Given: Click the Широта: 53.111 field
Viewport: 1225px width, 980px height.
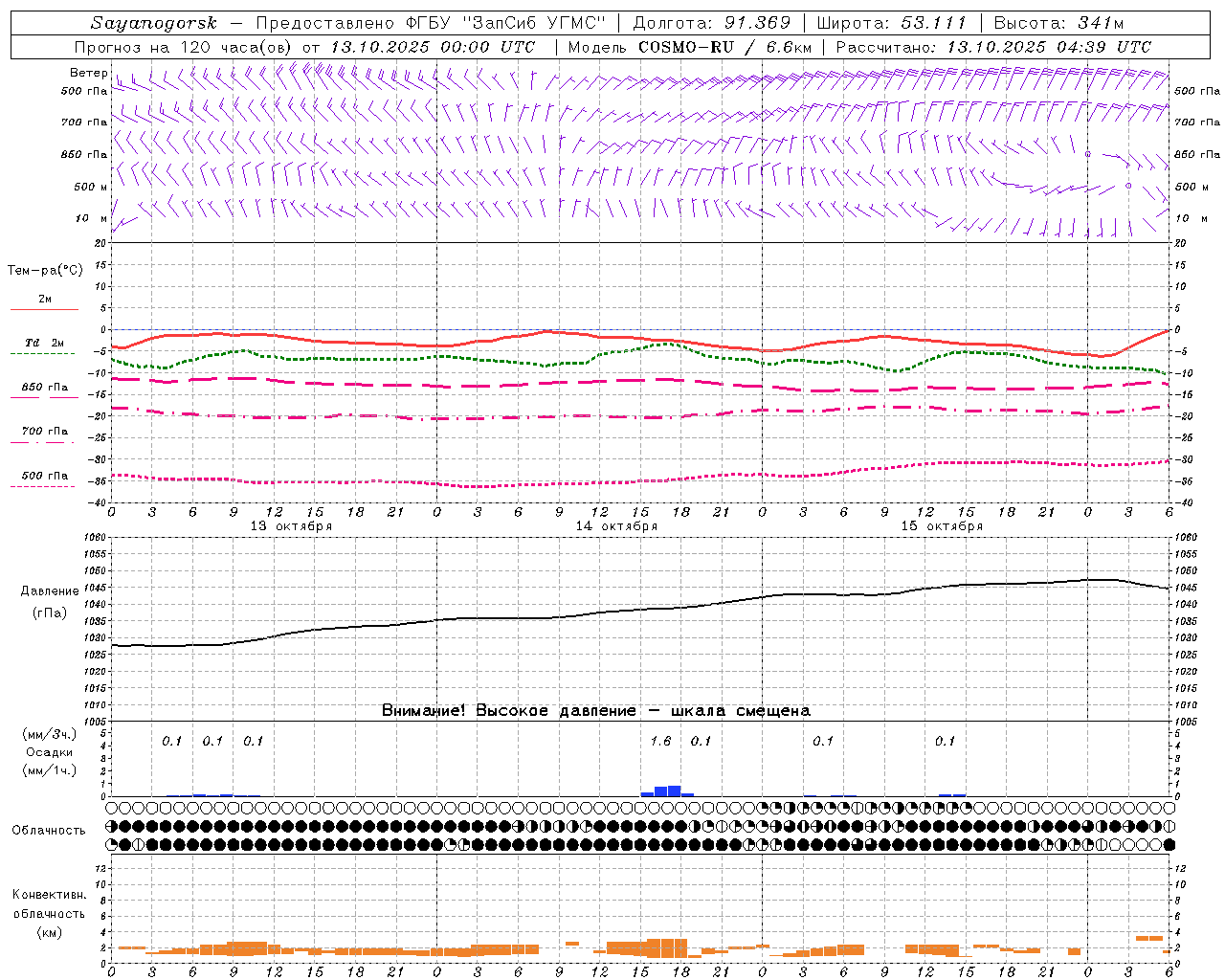Looking at the screenshot, I should (892, 23).
